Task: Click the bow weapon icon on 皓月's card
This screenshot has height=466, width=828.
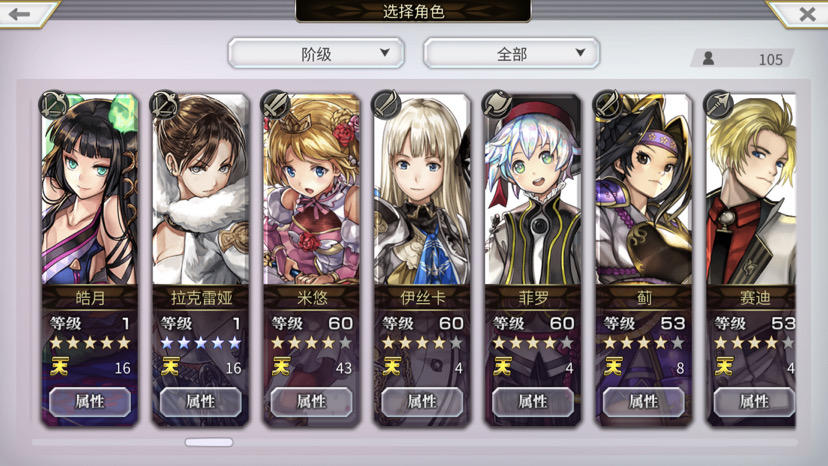Action: click(53, 104)
